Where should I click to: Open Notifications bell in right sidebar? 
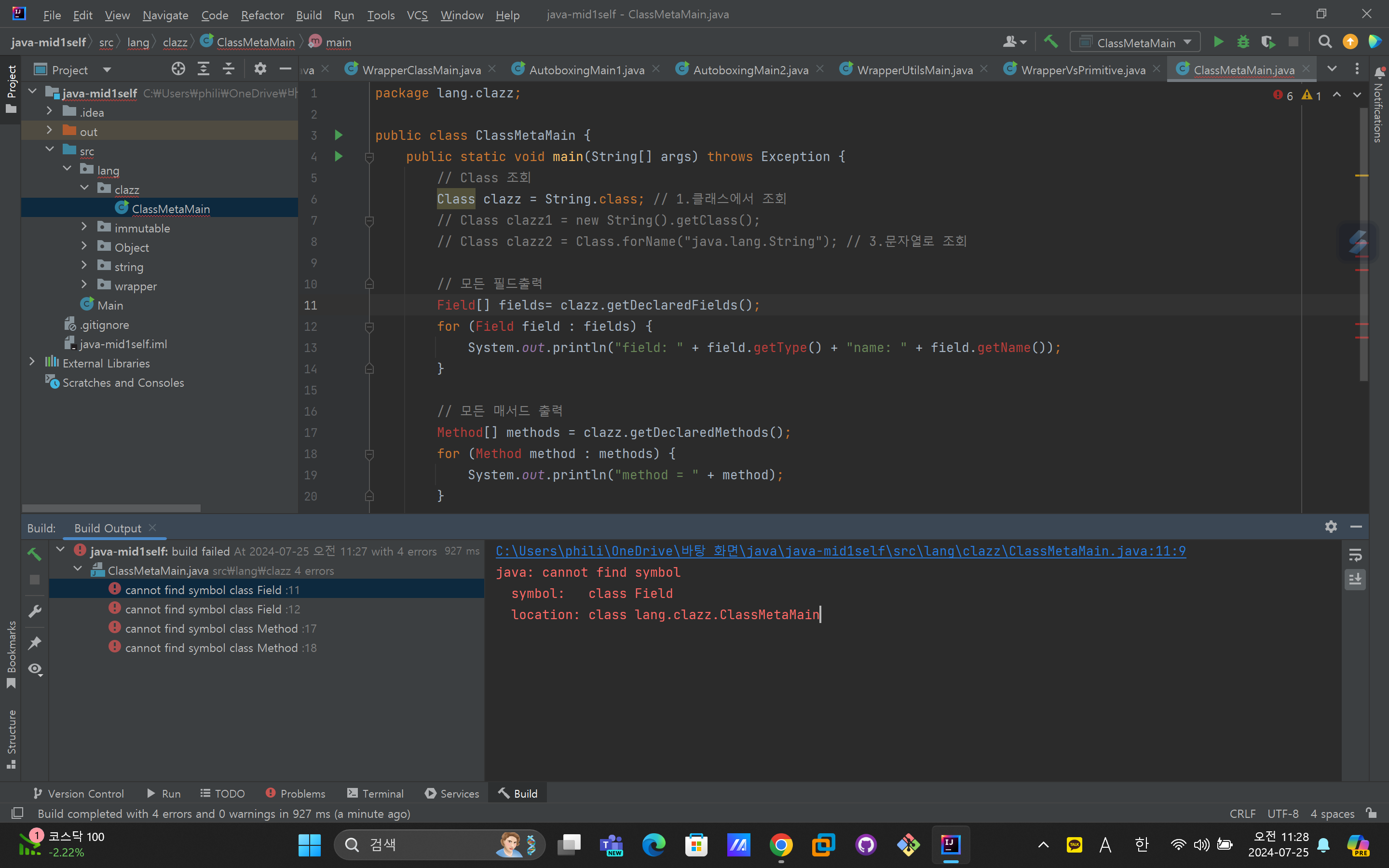click(x=1379, y=73)
